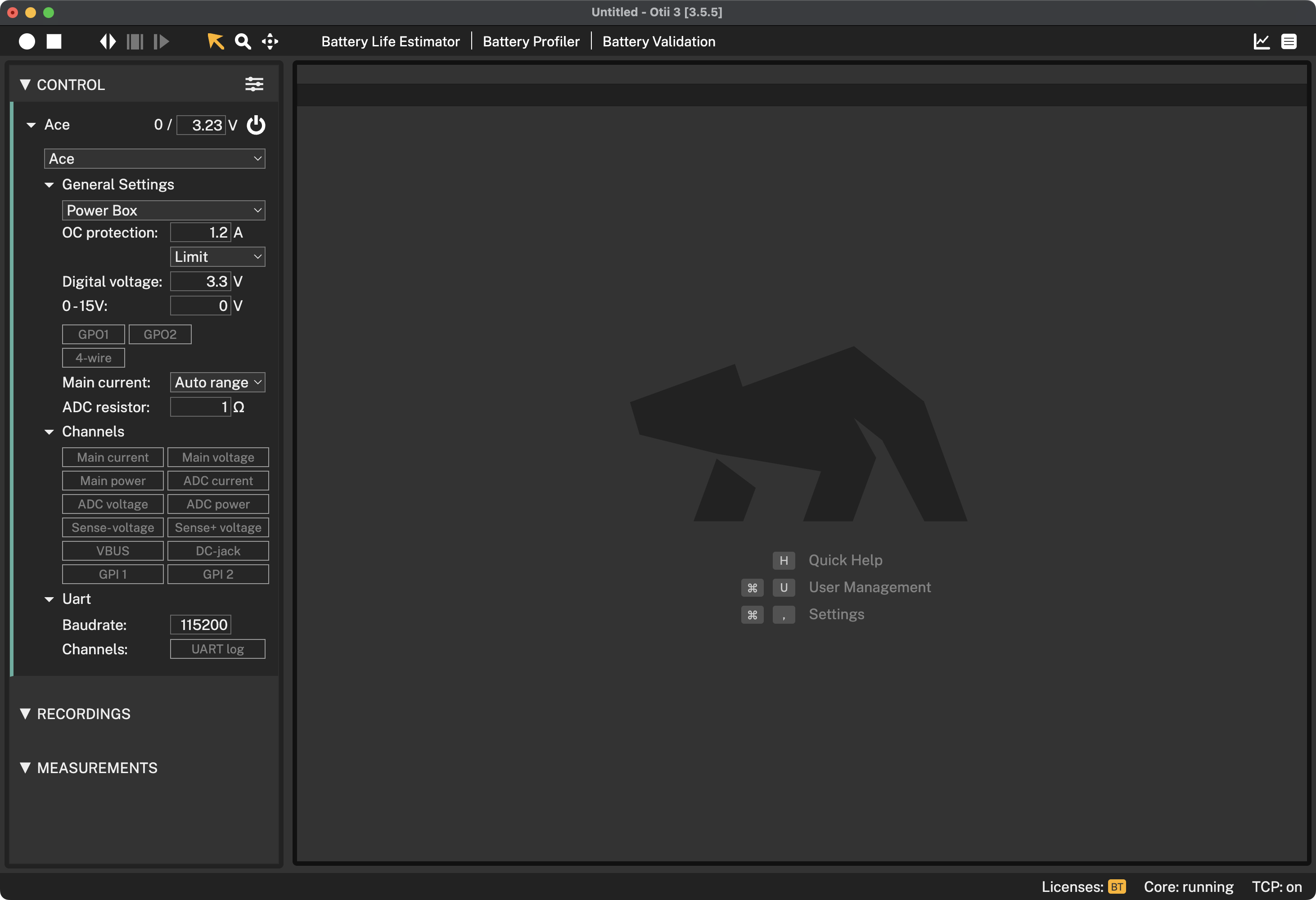The width and height of the screenshot is (1316, 900).
Task: Collapse the Uart section
Action: pos(49,599)
